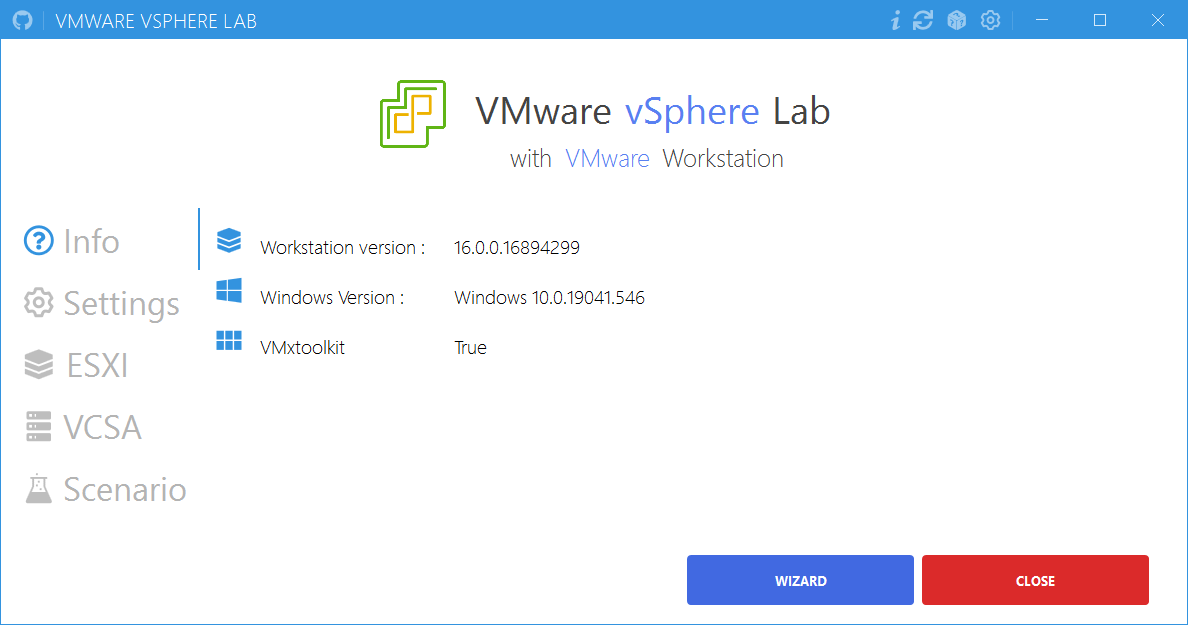Click the refresh arrows icon
The height and width of the screenshot is (625, 1188).
pyautogui.click(x=923, y=20)
